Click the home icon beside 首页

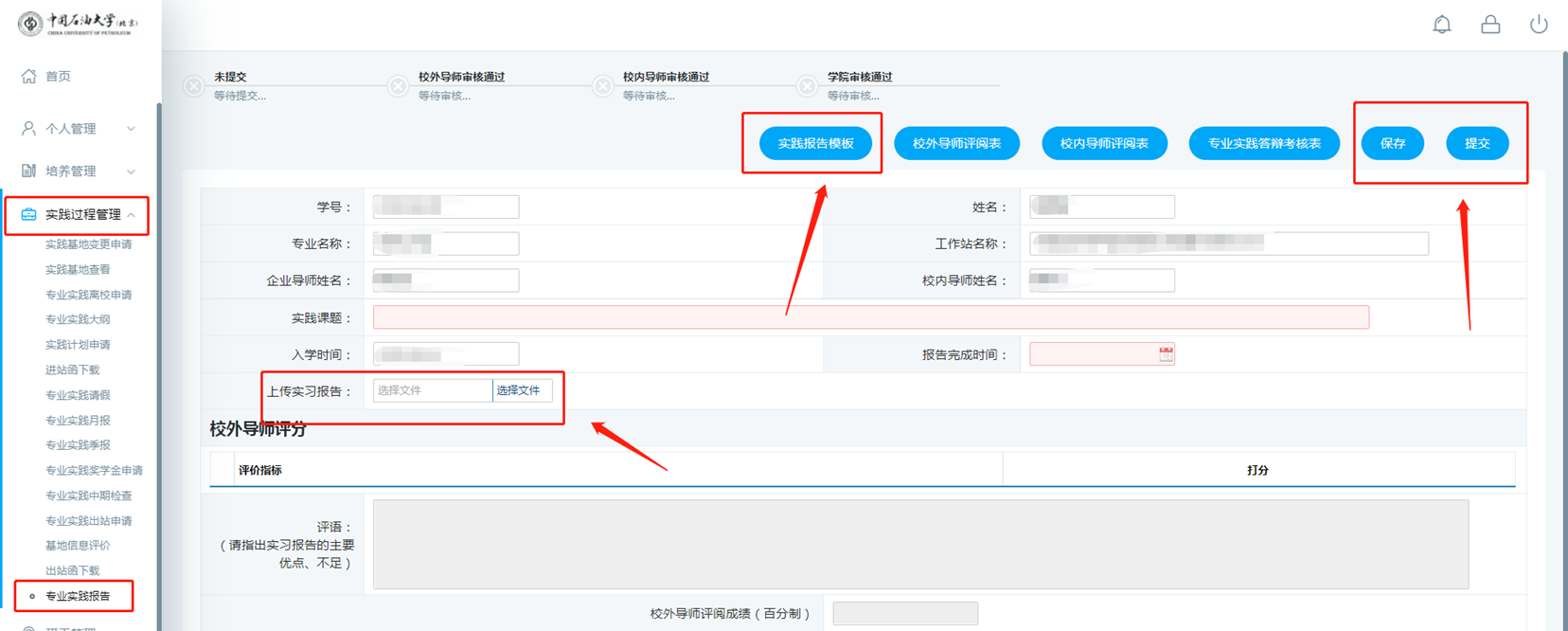28,76
